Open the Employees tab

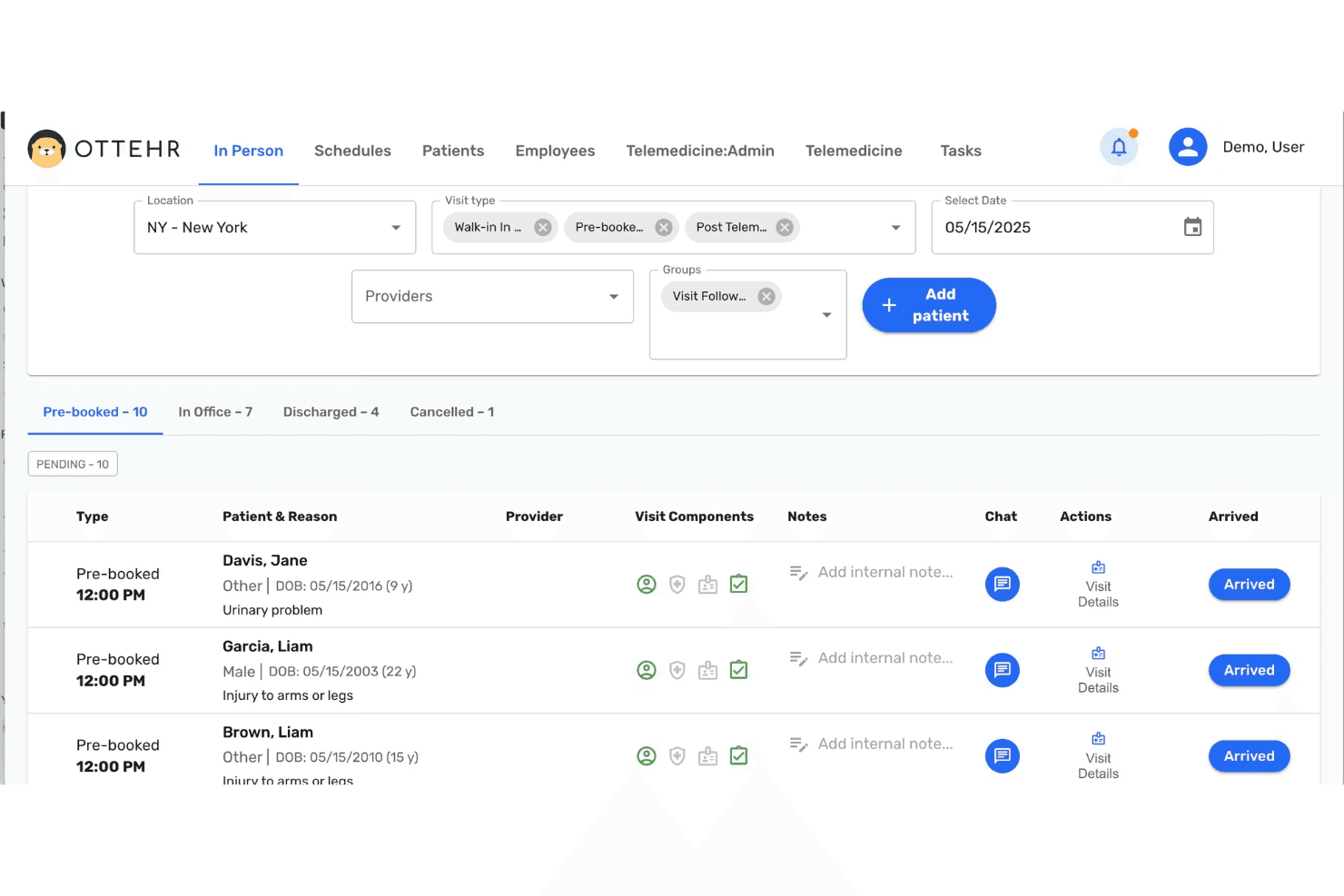[x=555, y=151]
